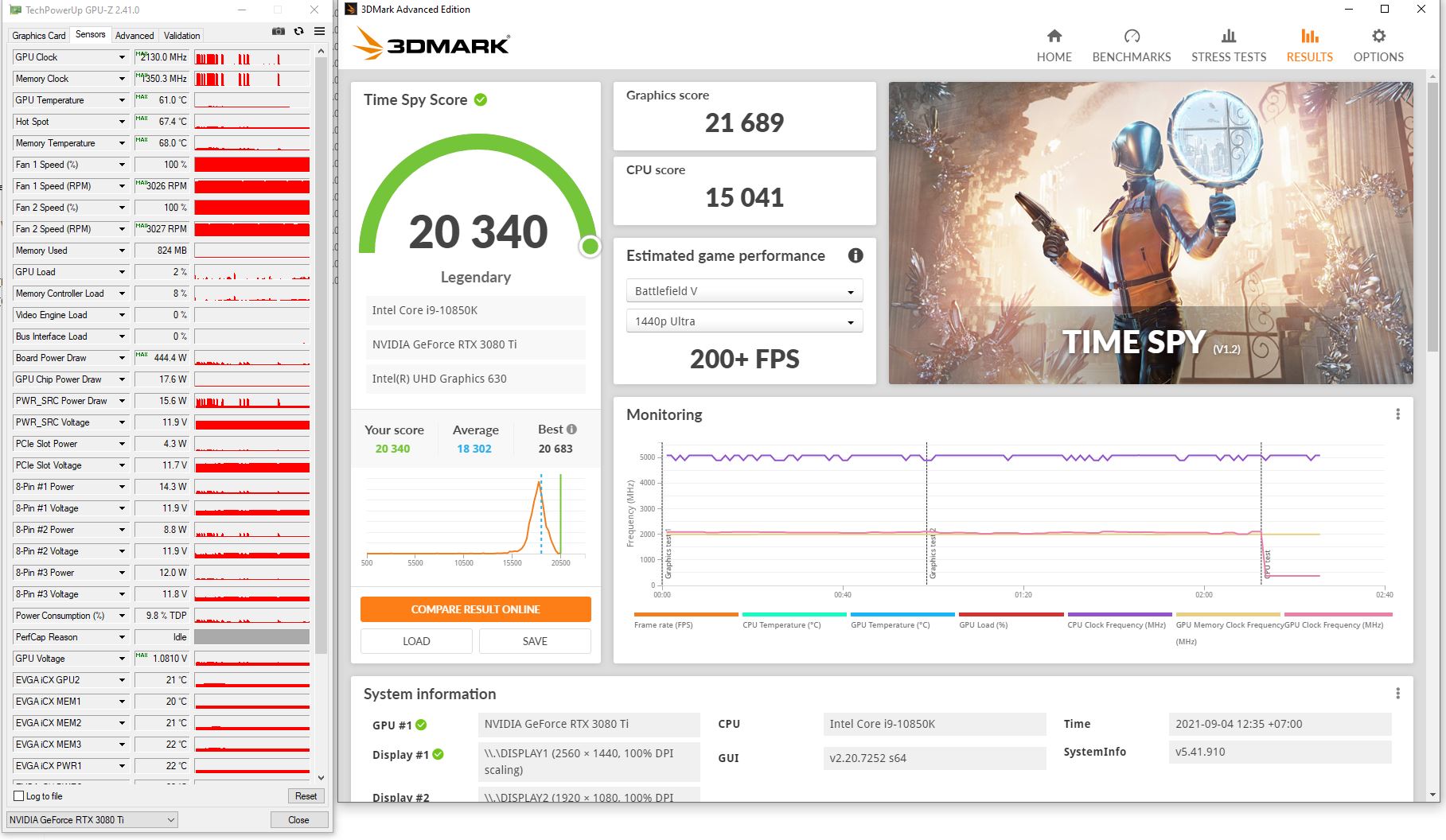Toggle CPU Clock Frequency legend series

tap(1119, 620)
